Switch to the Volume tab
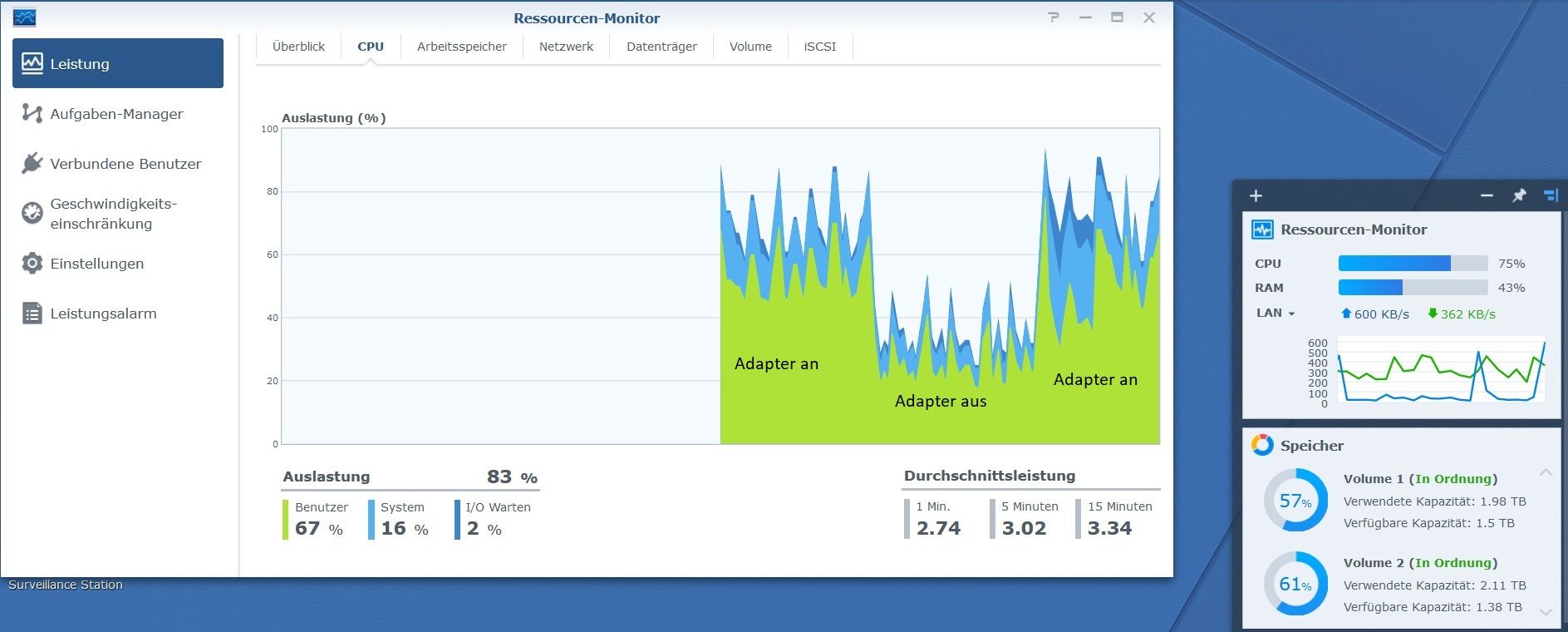 tap(750, 47)
